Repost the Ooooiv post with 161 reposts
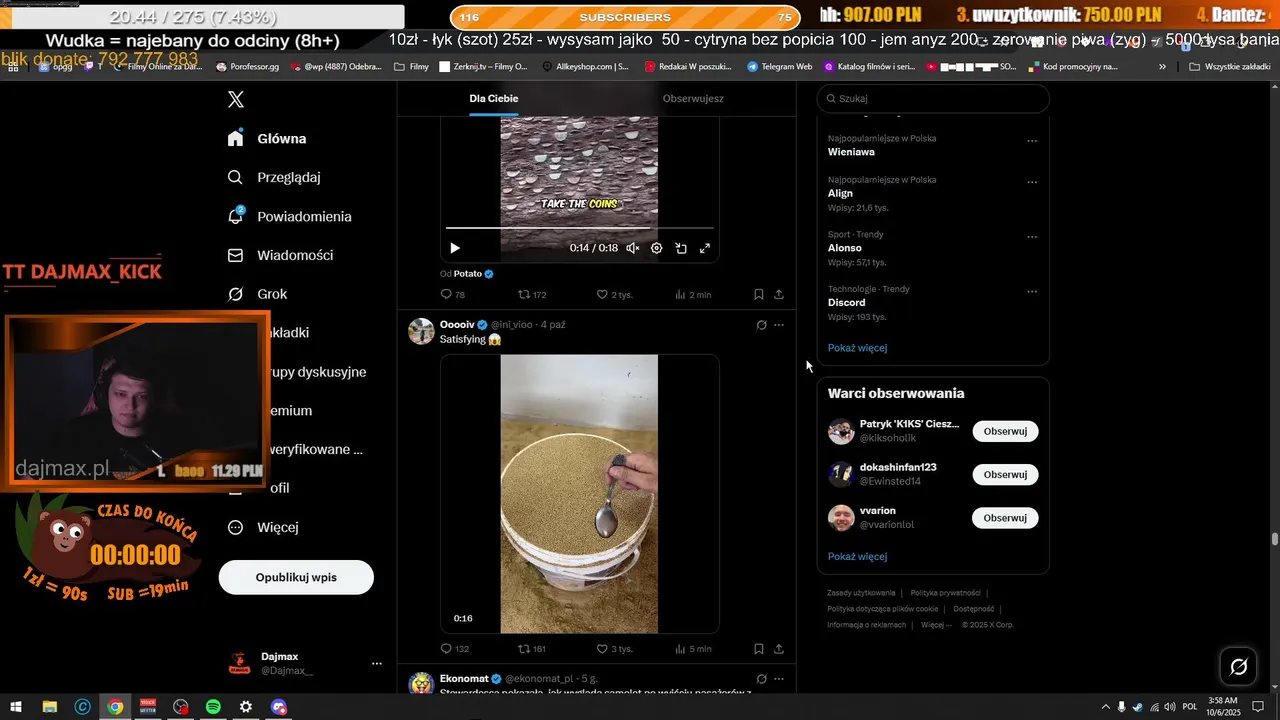This screenshot has width=1280, height=720. (x=532, y=649)
